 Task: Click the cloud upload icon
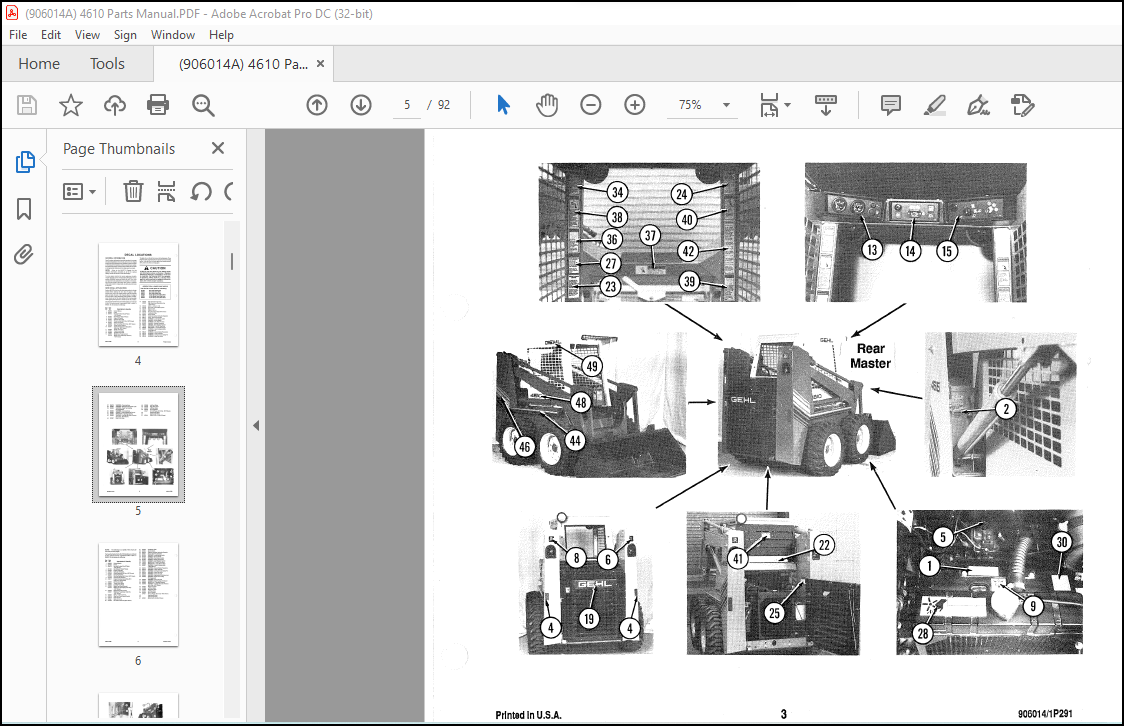[115, 105]
